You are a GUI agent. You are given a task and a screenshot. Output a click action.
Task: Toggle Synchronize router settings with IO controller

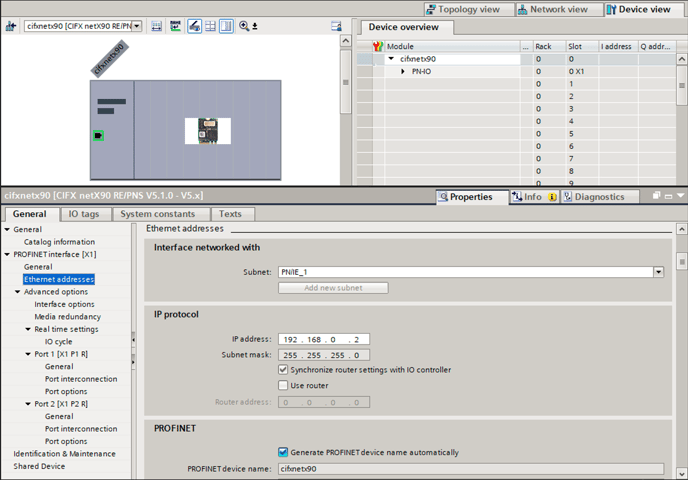(283, 370)
